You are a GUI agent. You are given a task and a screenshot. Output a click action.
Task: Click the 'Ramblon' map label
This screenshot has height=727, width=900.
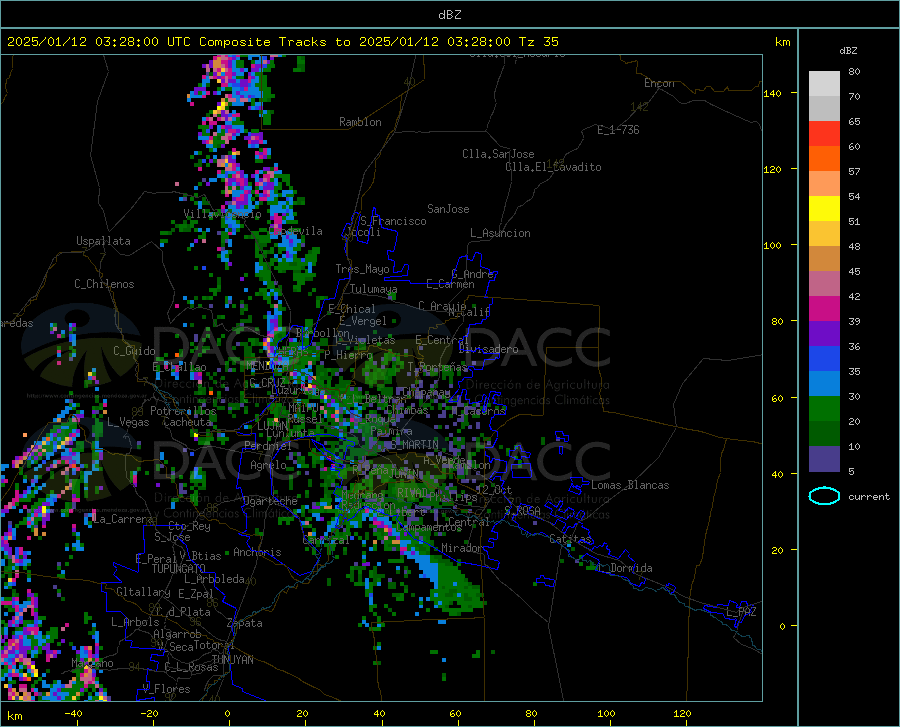360,122
